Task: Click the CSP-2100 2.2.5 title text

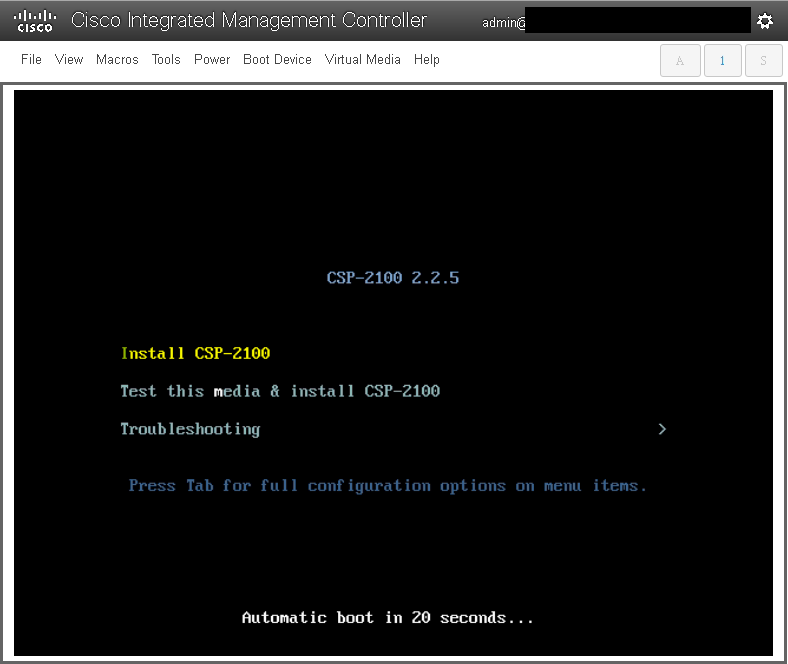Action: click(x=392, y=278)
